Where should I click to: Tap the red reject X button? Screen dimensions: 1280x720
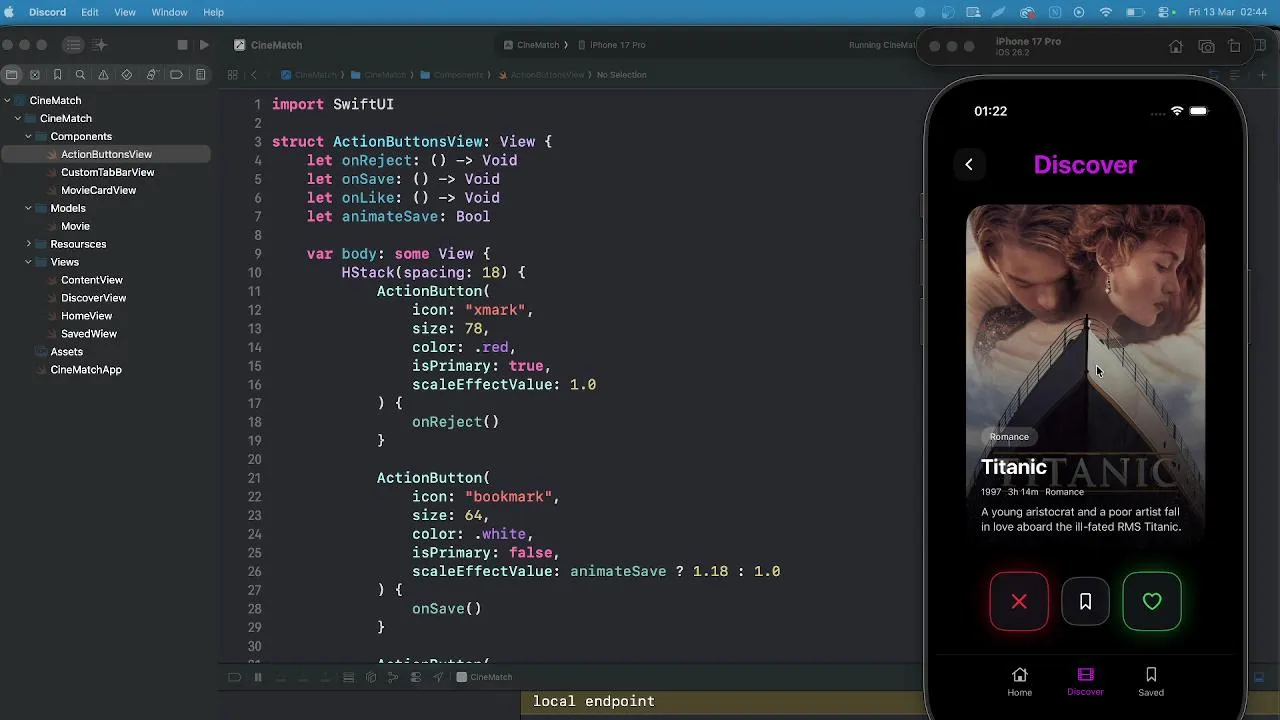(x=1019, y=601)
